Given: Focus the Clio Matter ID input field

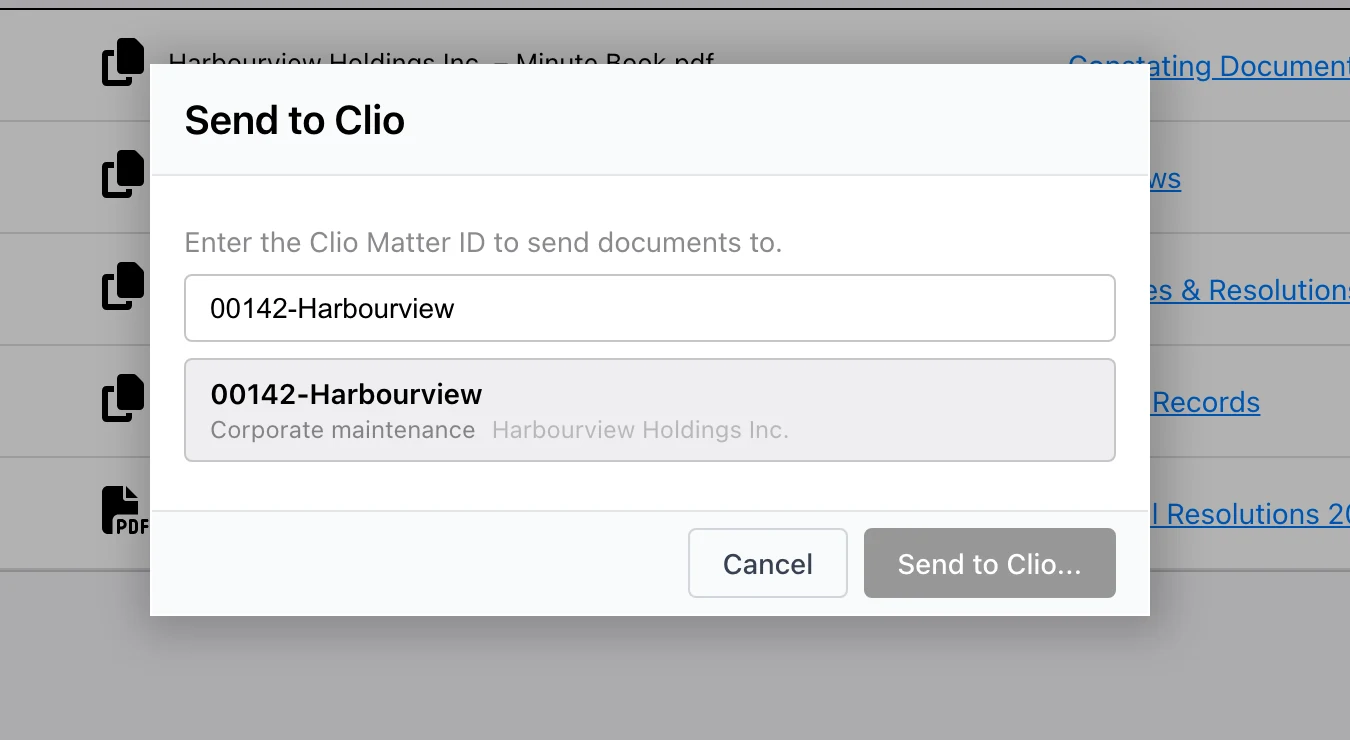Looking at the screenshot, I should 650,308.
